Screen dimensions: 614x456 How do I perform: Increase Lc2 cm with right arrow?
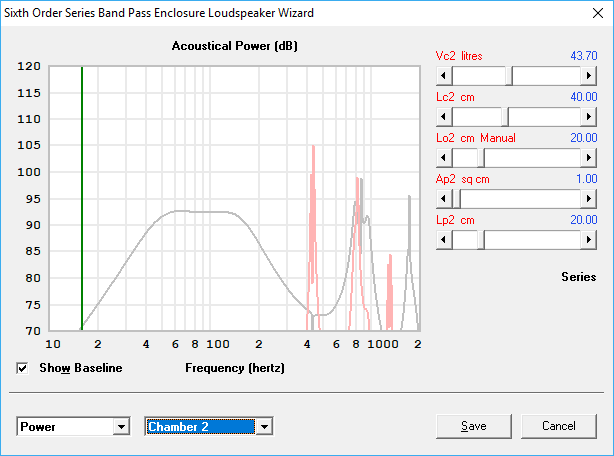(x=589, y=117)
